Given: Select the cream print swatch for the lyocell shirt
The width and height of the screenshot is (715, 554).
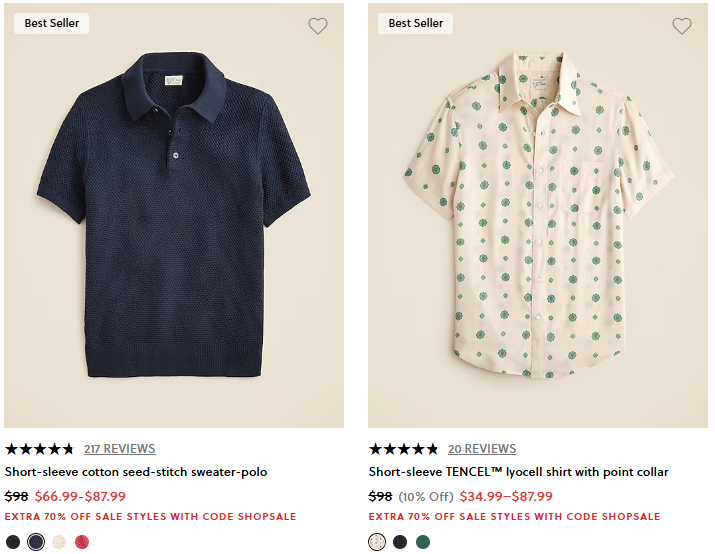Looking at the screenshot, I should (377, 542).
